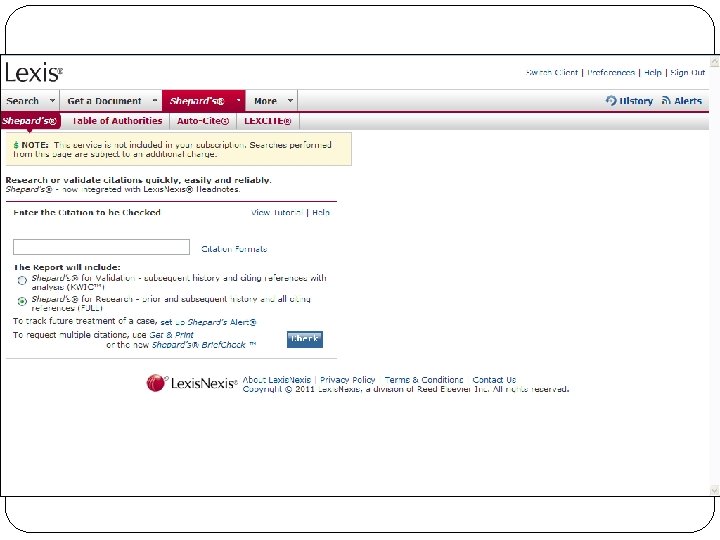Open the top Help link
The image size is (720, 540).
coord(652,73)
